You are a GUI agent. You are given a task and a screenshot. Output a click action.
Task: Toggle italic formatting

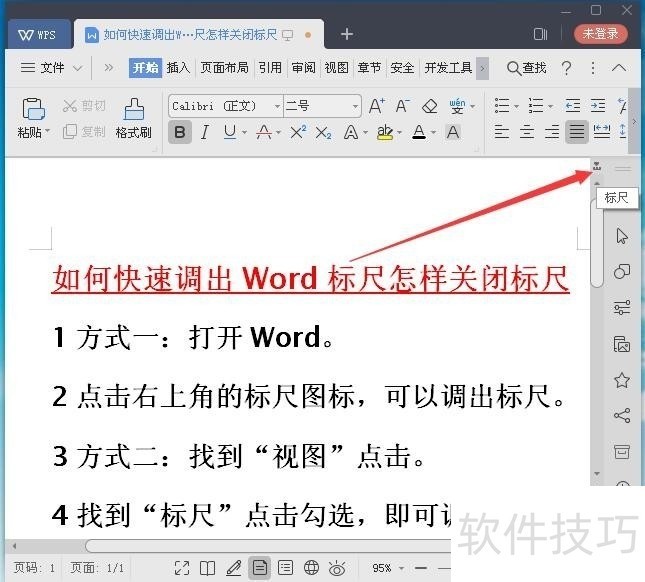[x=204, y=132]
